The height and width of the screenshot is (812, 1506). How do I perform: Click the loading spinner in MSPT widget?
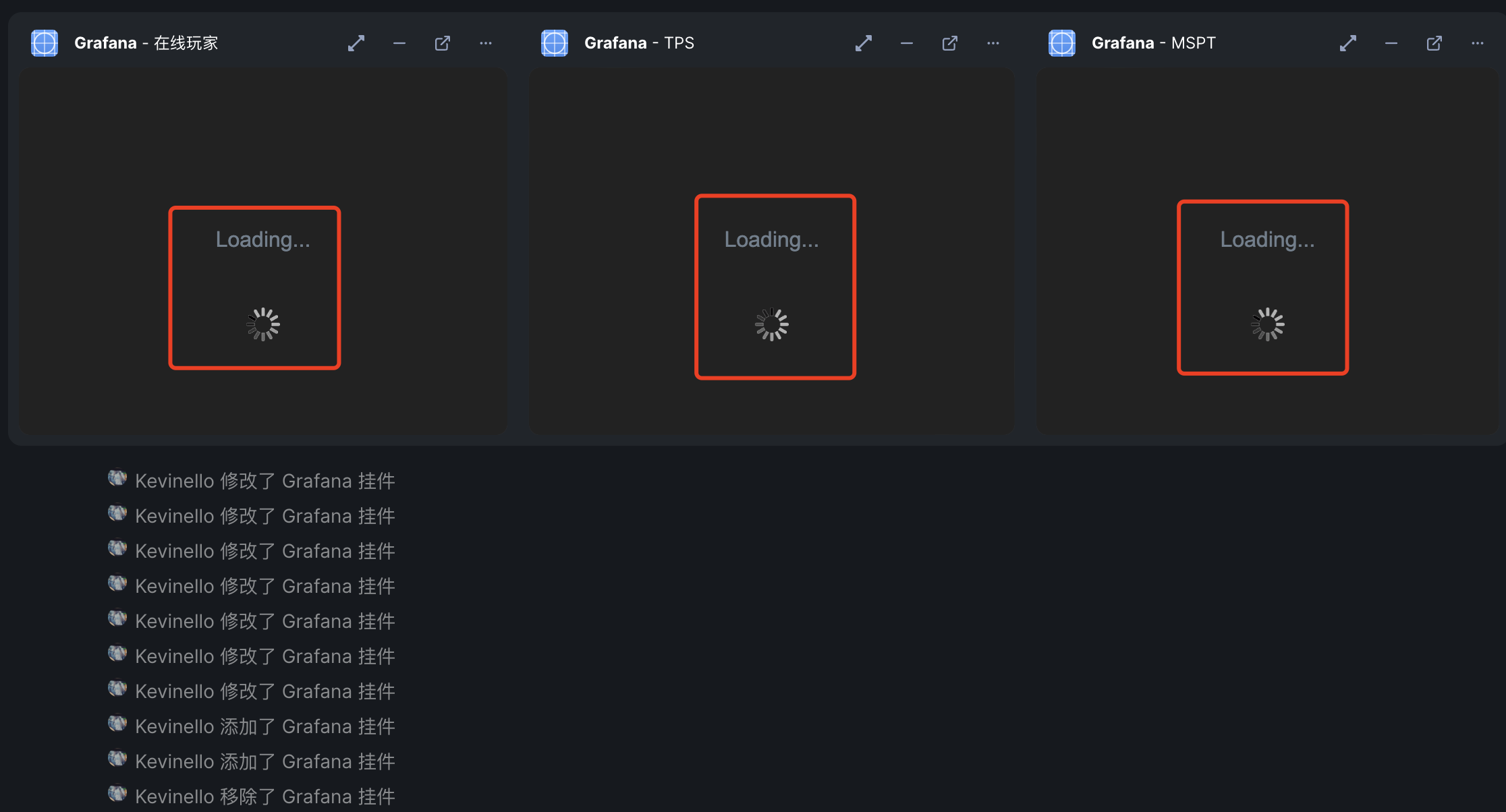(1268, 324)
